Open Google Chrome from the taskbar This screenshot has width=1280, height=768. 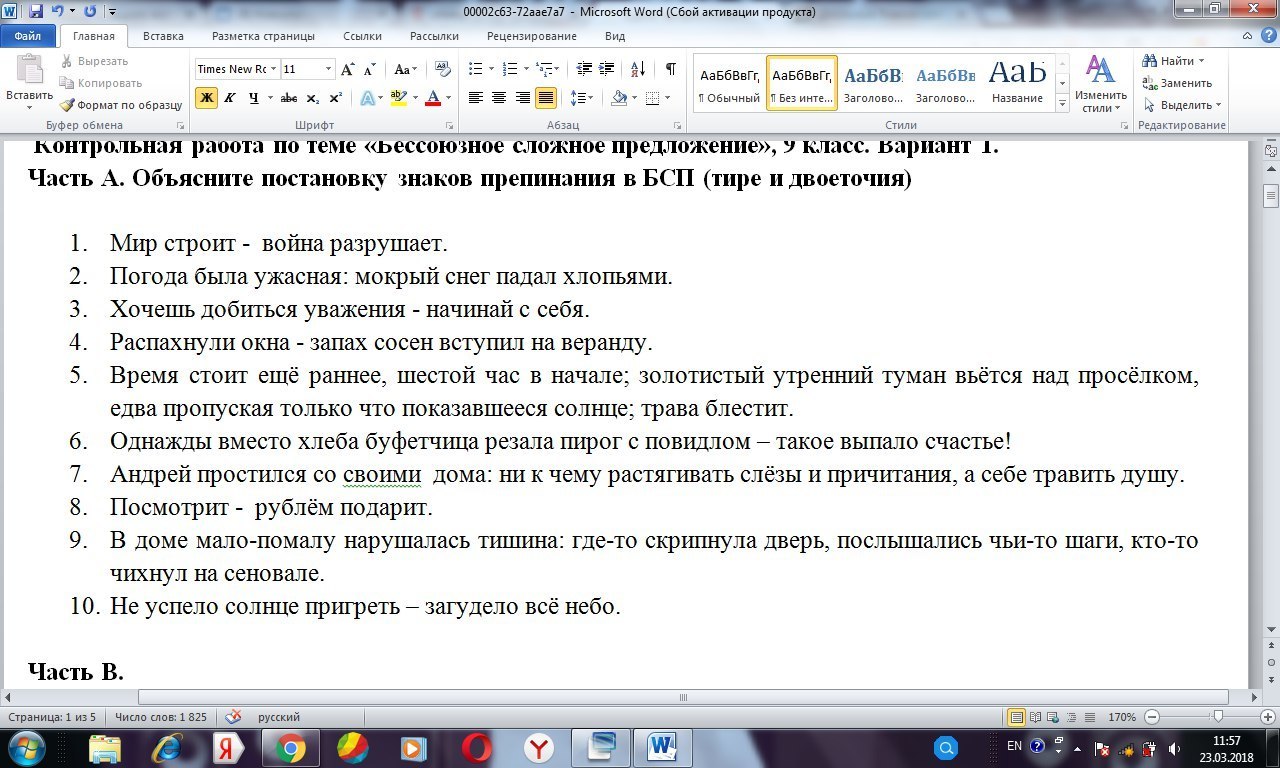[290, 748]
